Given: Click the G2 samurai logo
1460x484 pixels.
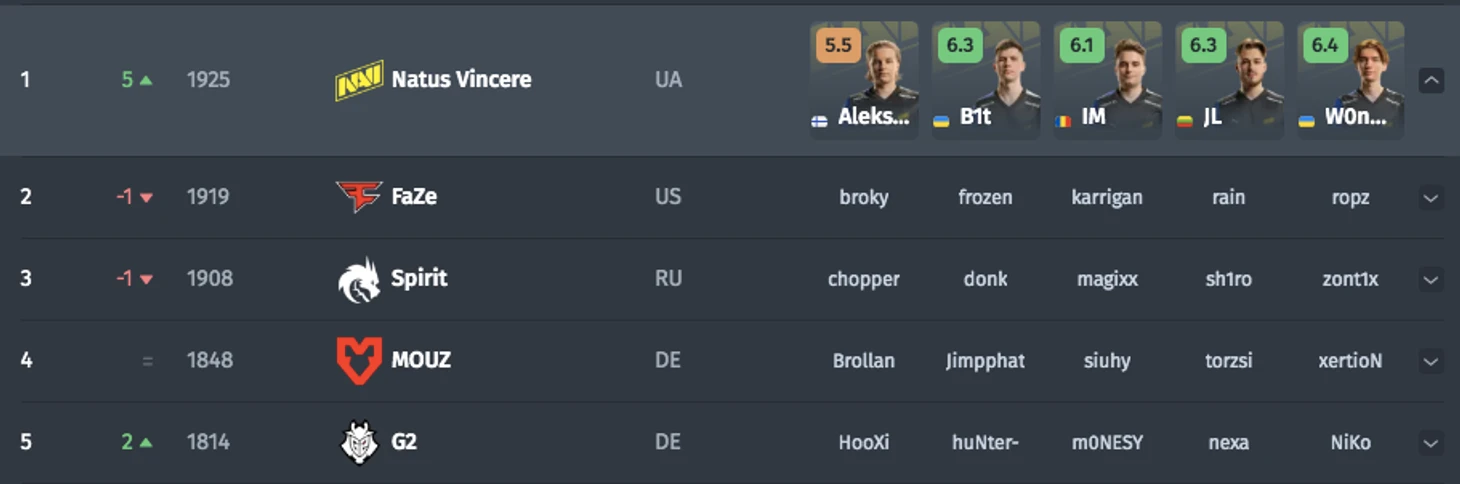Looking at the screenshot, I should (359, 442).
